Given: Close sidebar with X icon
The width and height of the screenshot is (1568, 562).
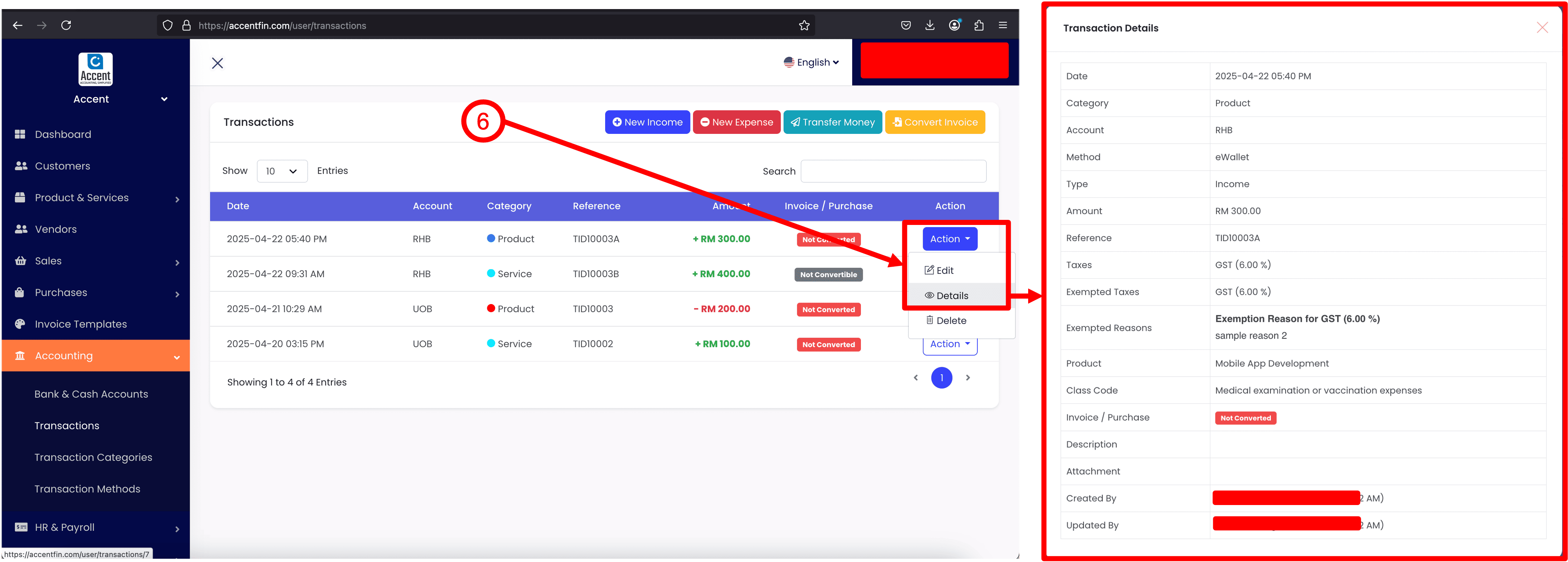Looking at the screenshot, I should [217, 63].
